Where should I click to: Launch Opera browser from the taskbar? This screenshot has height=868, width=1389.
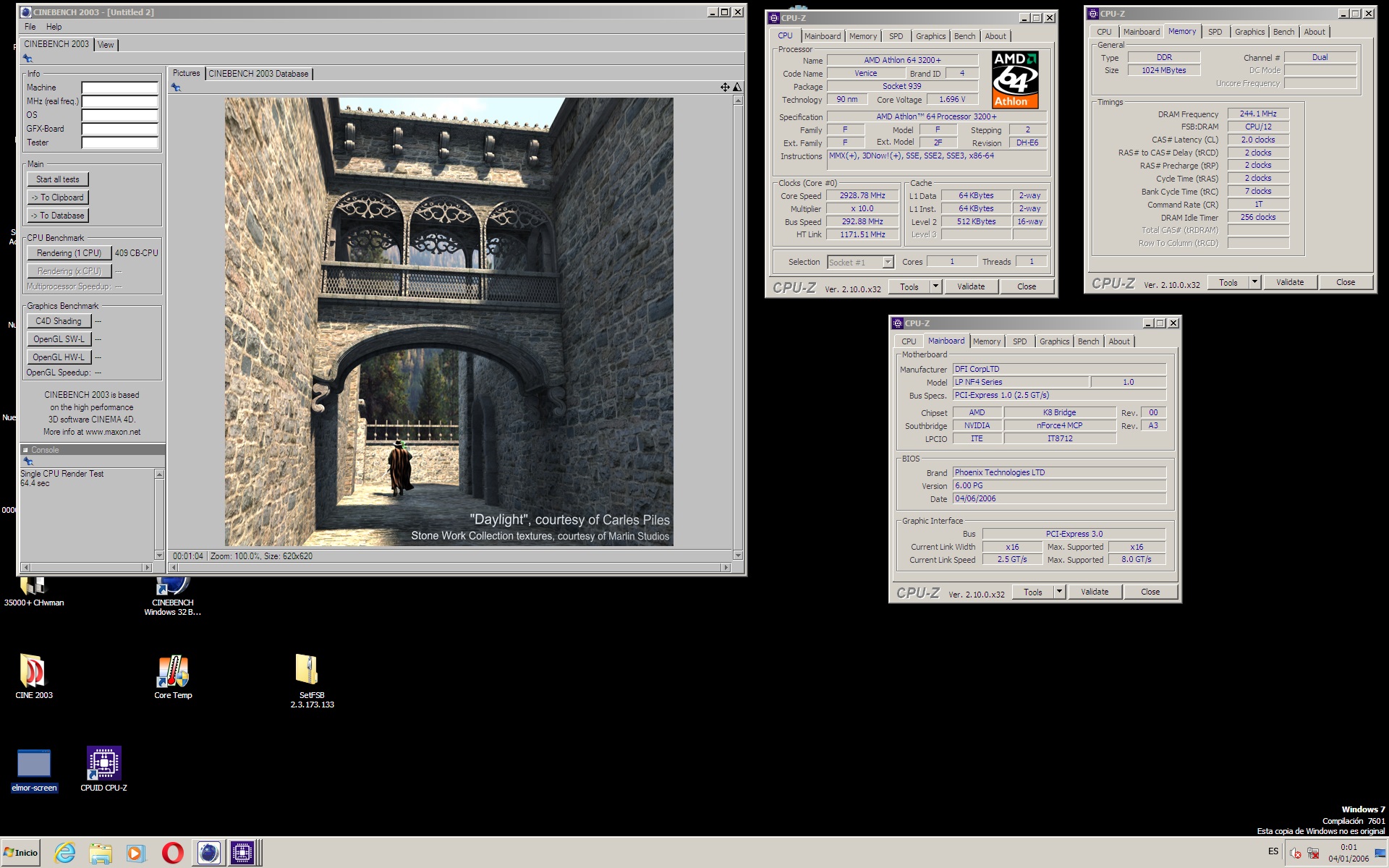pyautogui.click(x=172, y=853)
